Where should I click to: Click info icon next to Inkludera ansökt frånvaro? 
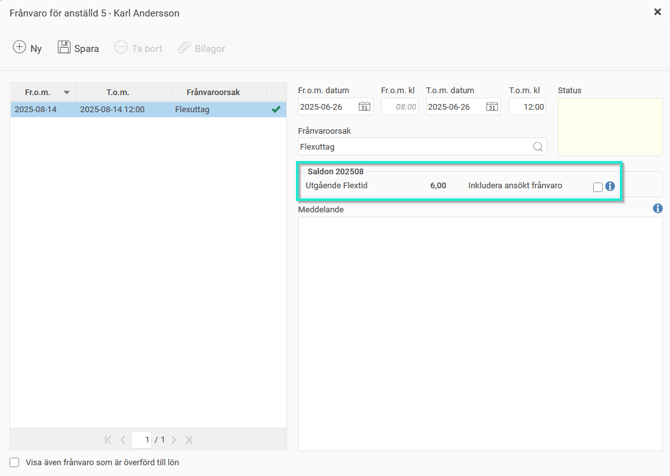point(610,186)
